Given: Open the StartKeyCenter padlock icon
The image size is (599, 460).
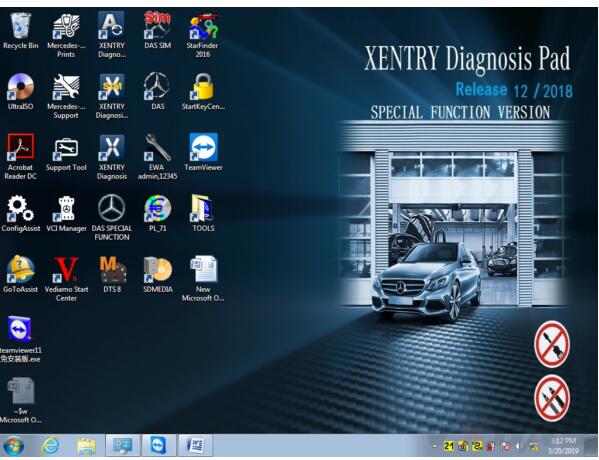Looking at the screenshot, I should (x=203, y=92).
